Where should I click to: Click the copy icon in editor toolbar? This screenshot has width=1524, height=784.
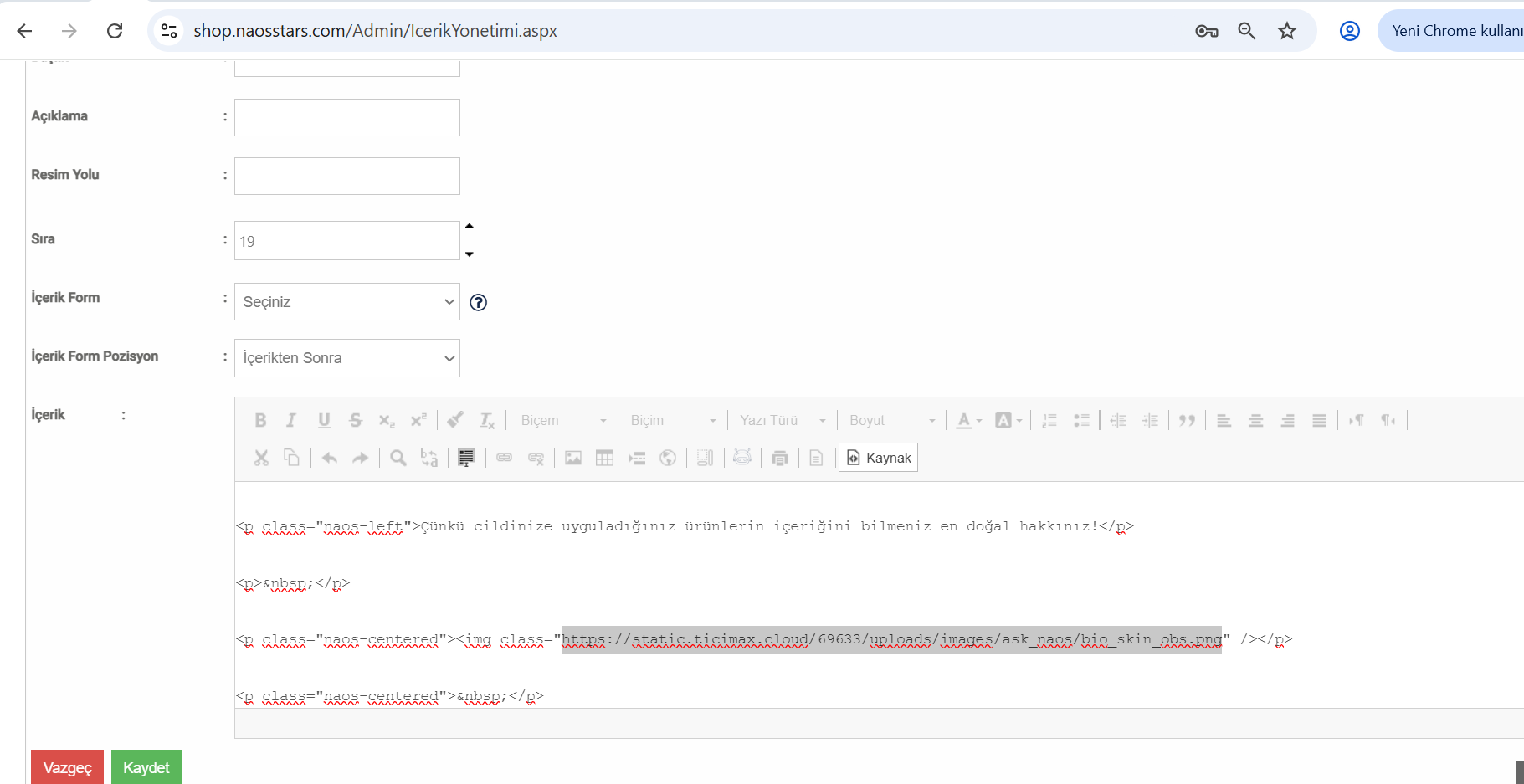291,458
